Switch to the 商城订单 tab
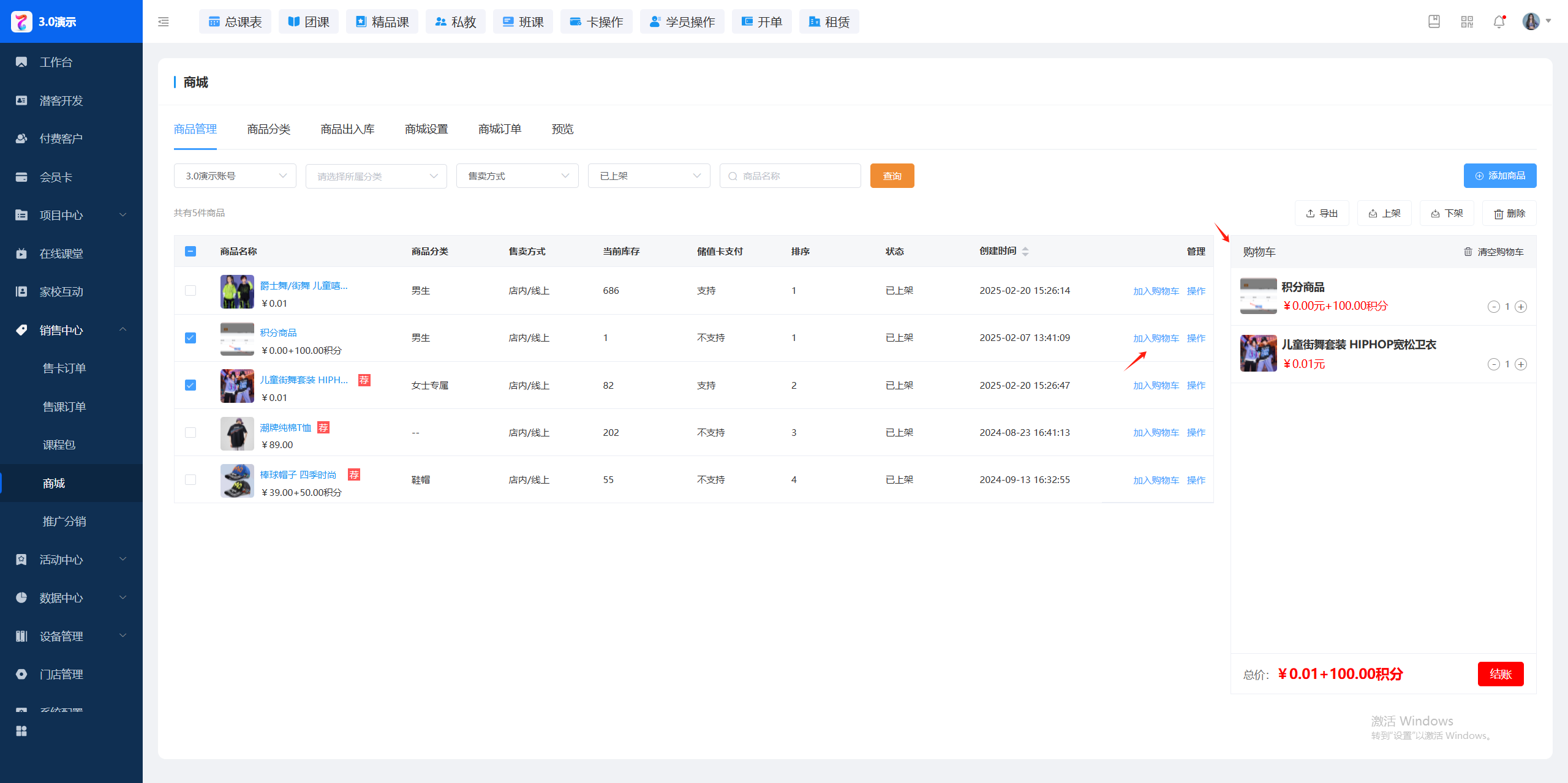 pos(499,129)
